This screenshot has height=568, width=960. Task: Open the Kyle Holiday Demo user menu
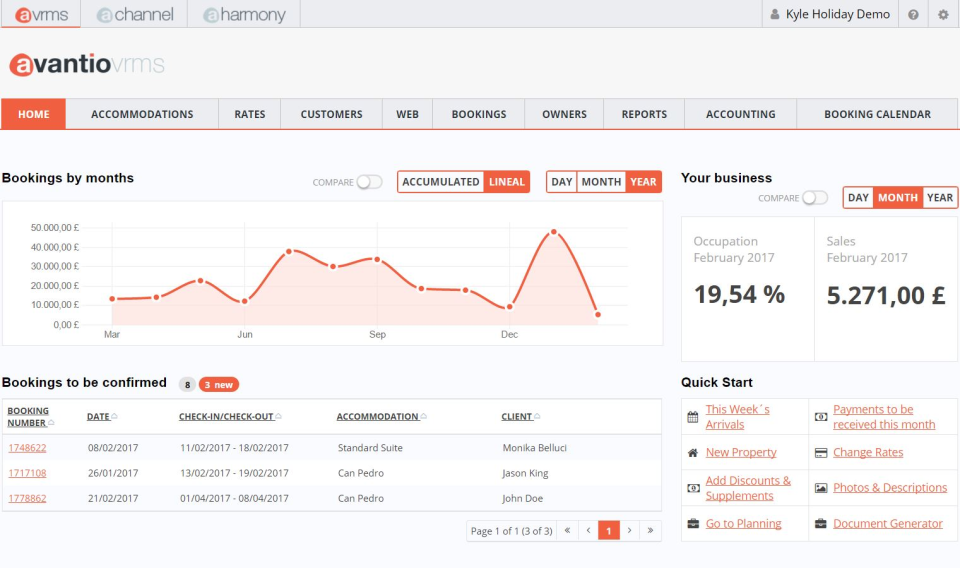tap(829, 15)
